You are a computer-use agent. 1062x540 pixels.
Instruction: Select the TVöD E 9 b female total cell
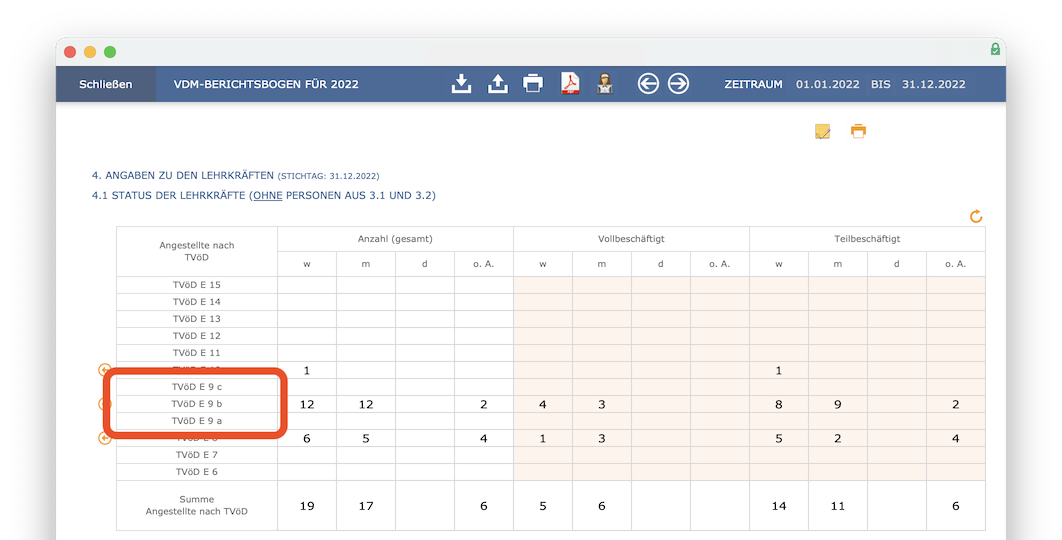(307, 404)
